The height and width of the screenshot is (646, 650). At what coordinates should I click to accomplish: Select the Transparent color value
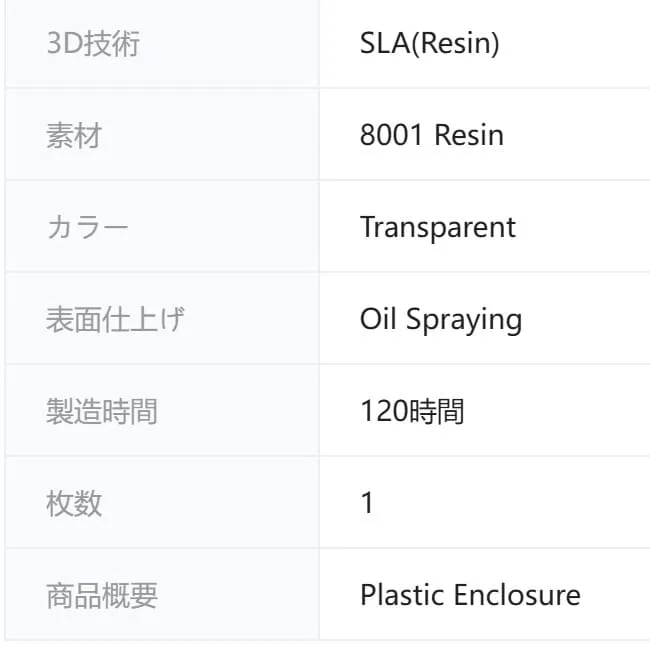click(437, 227)
